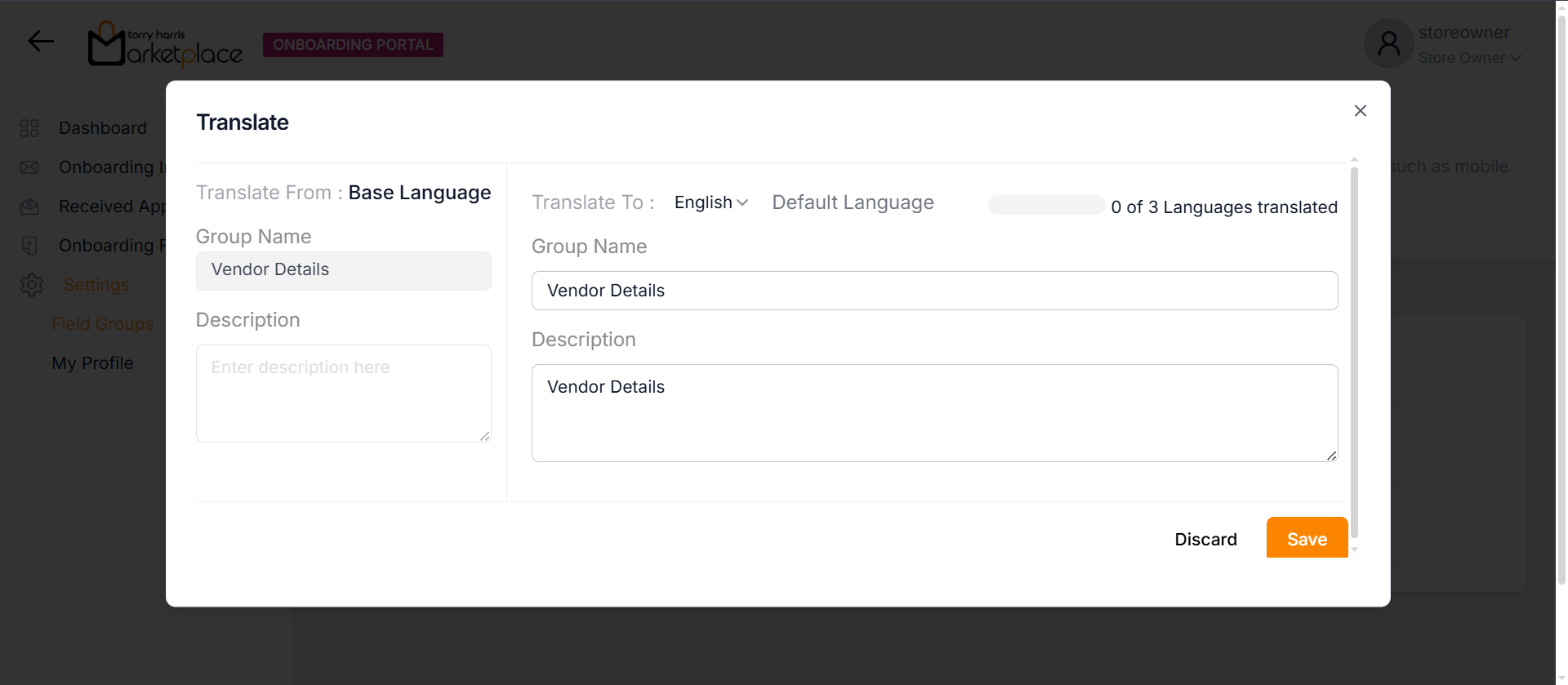Image resolution: width=1568 pixels, height=685 pixels.
Task: Click the store owner avatar icon
Action: click(1388, 44)
